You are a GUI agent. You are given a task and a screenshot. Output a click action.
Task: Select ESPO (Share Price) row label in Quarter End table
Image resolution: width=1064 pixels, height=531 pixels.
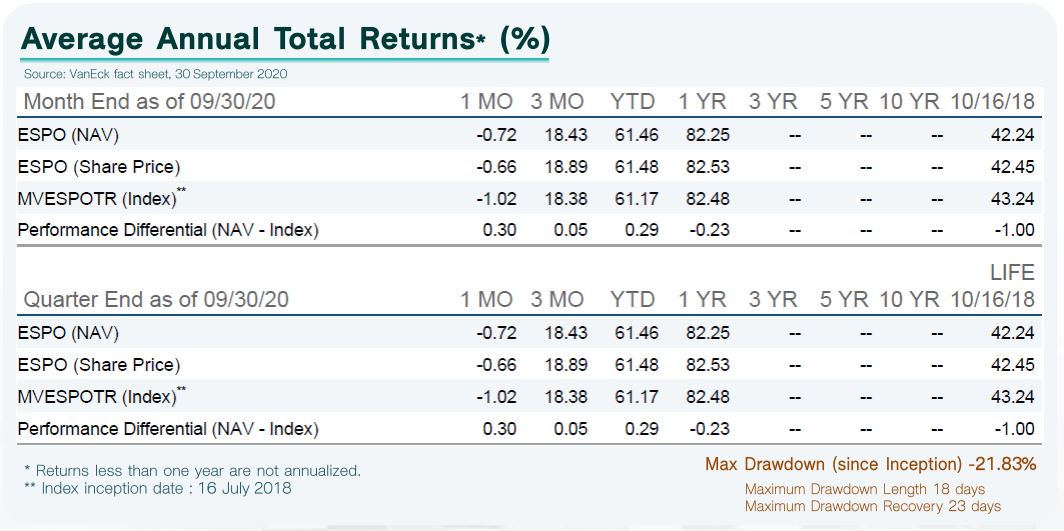click(x=99, y=365)
